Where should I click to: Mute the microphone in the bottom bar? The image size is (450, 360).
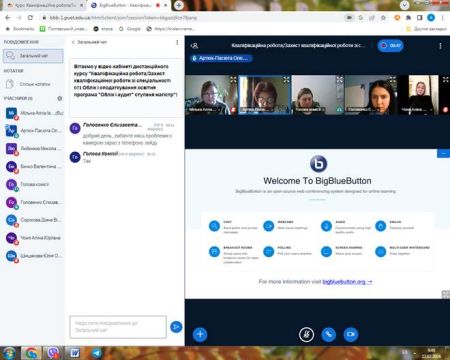306,334
